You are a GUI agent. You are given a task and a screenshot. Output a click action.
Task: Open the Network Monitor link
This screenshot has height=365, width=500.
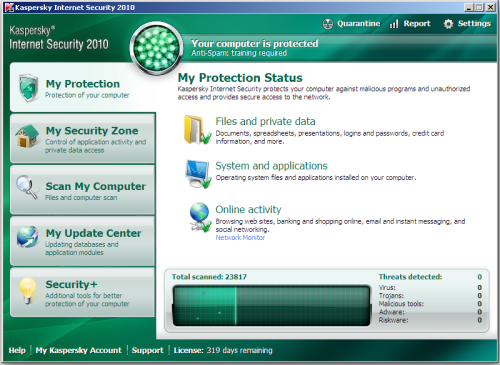click(x=240, y=238)
